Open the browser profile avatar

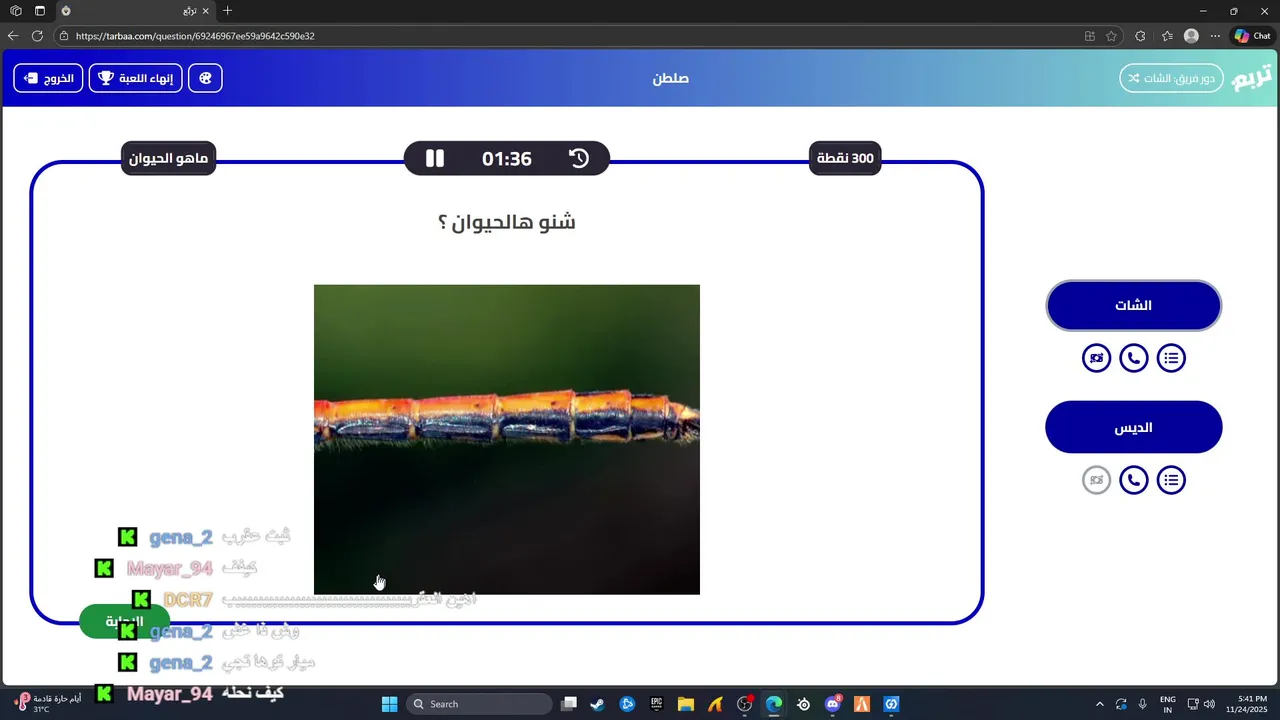(1191, 36)
